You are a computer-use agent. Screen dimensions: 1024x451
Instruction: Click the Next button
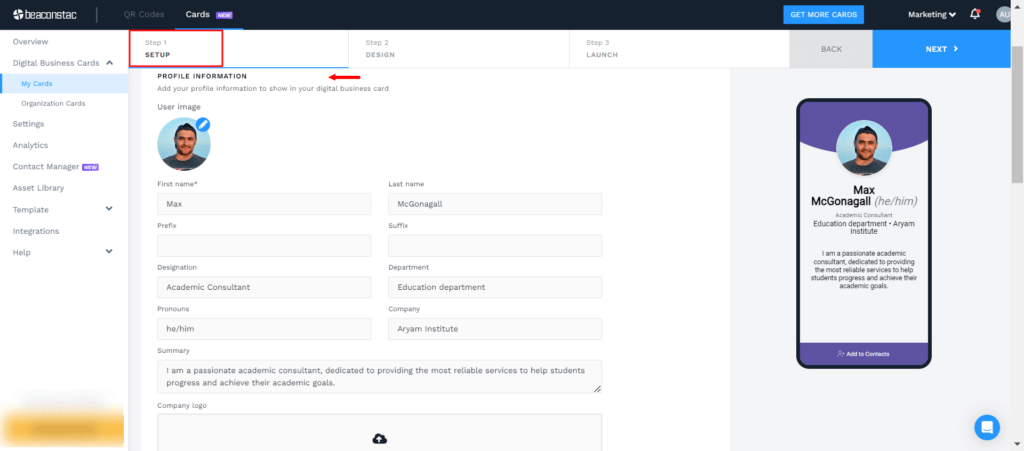click(x=941, y=49)
